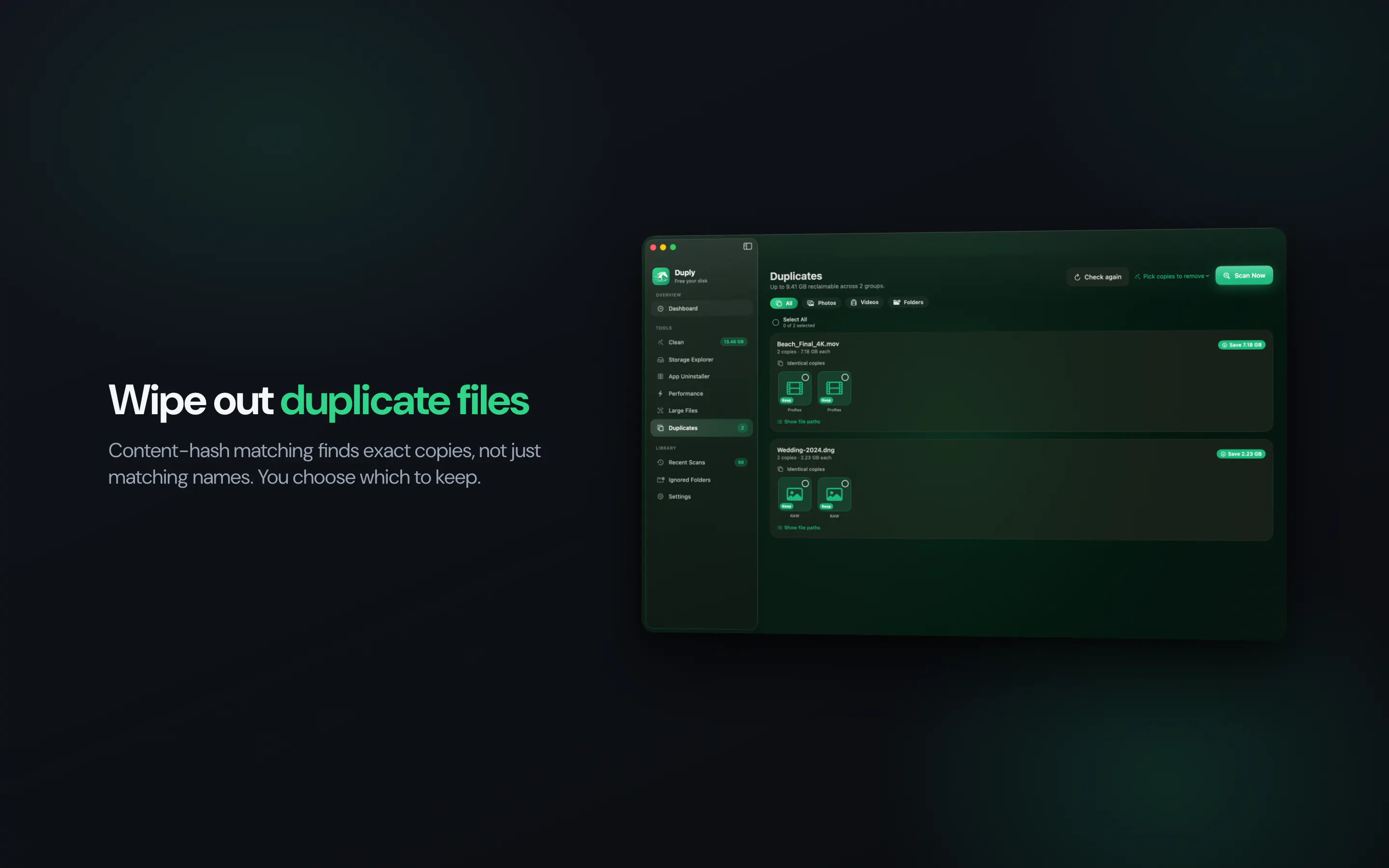
Task: Open Recent Scans in Library
Action: (x=701, y=462)
